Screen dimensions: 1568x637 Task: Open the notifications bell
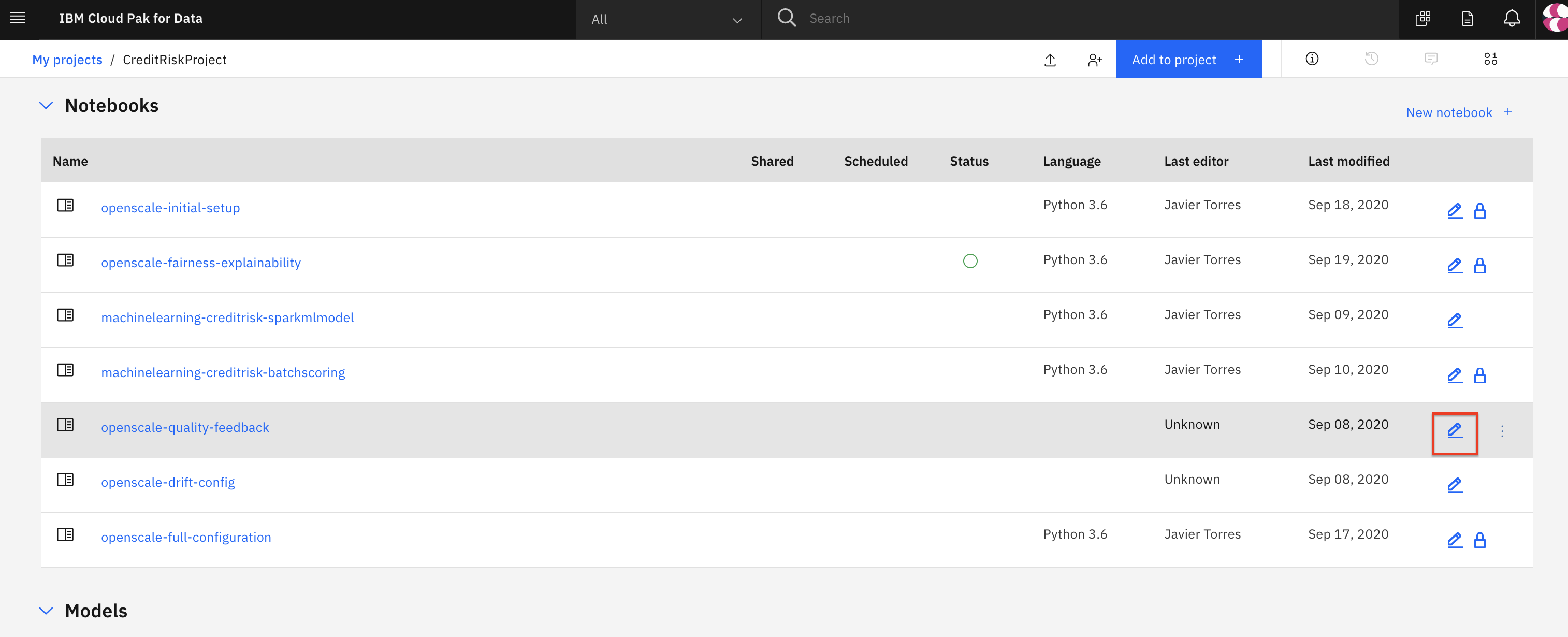tap(1512, 19)
